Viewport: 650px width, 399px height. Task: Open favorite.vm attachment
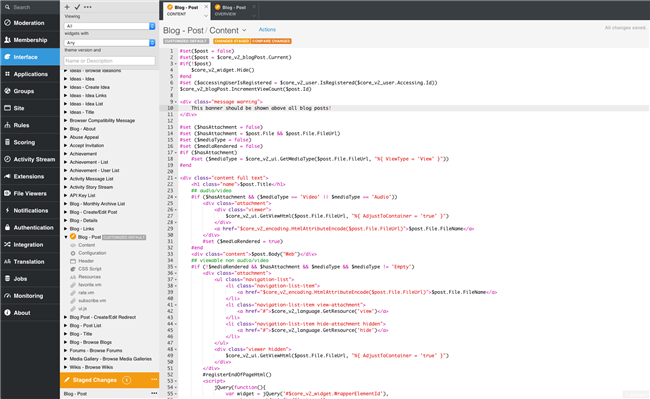coord(90,285)
